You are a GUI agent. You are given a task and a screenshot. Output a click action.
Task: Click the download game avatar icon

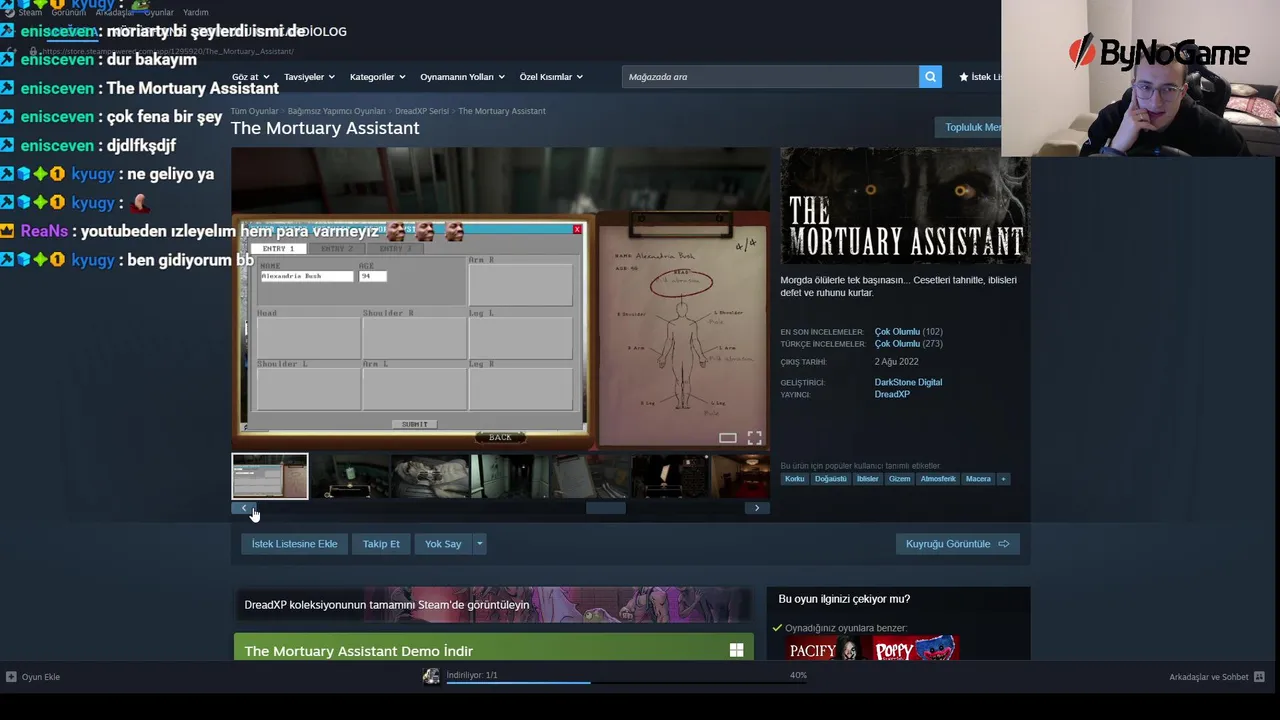[x=431, y=677]
